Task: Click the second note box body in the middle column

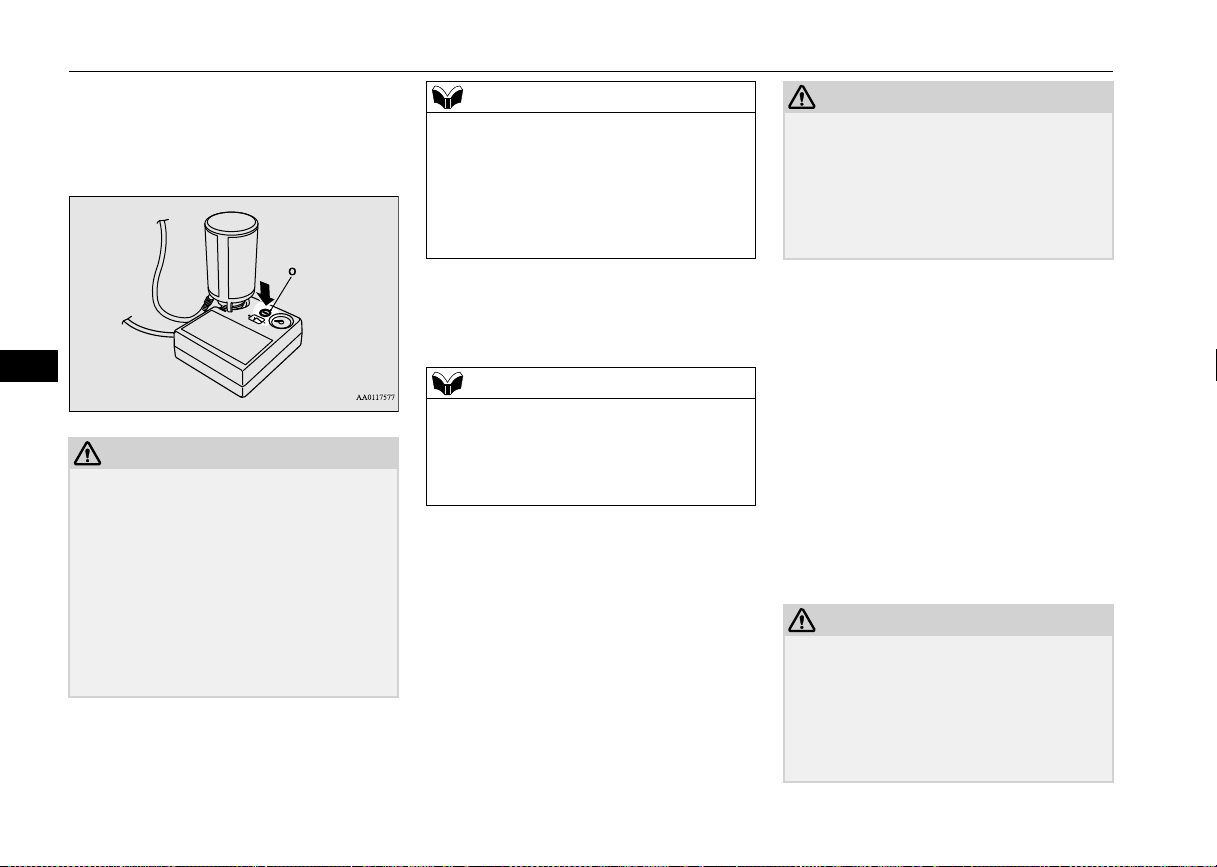Action: pos(590,451)
